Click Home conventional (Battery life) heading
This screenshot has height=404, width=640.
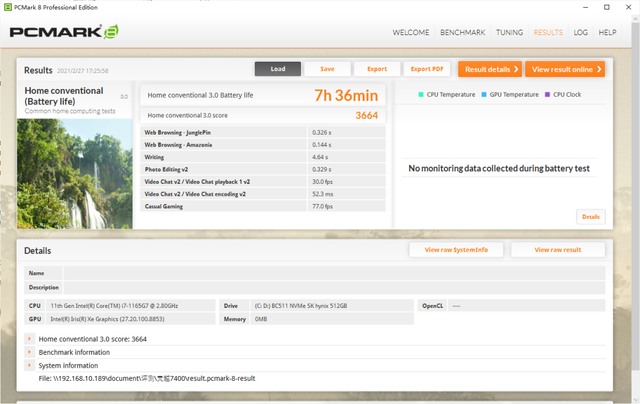coord(64,96)
